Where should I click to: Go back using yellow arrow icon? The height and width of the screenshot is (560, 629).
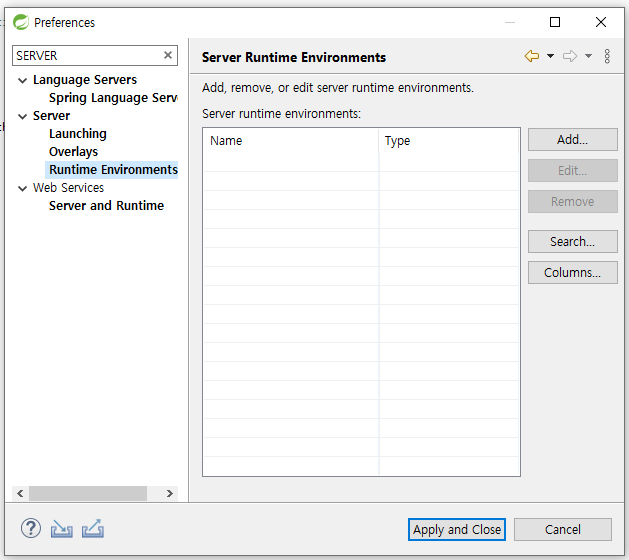coord(532,56)
